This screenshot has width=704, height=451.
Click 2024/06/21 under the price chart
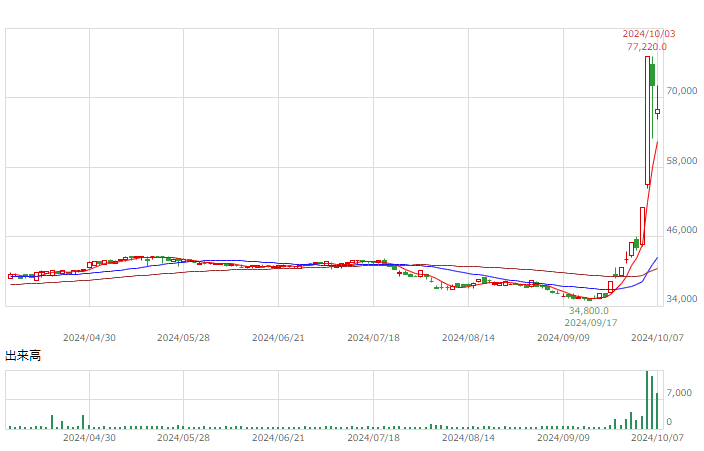coord(278,338)
